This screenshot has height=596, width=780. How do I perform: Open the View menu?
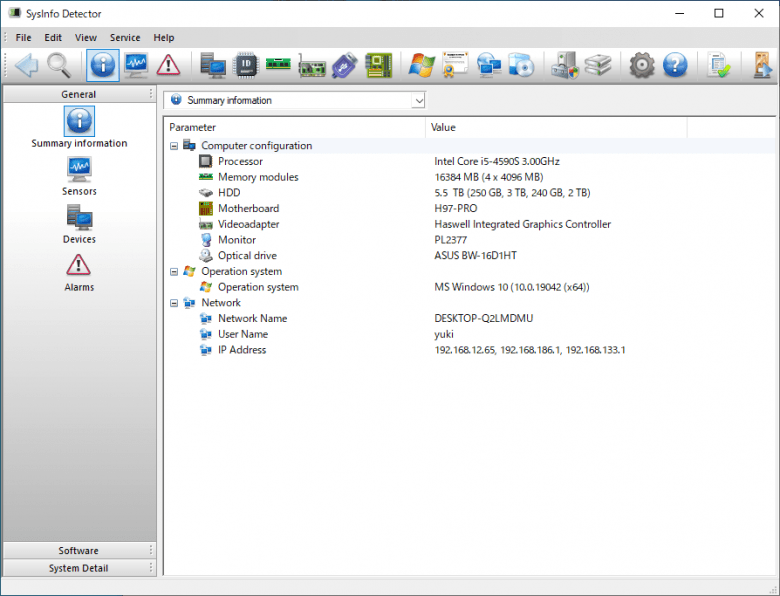(x=86, y=38)
